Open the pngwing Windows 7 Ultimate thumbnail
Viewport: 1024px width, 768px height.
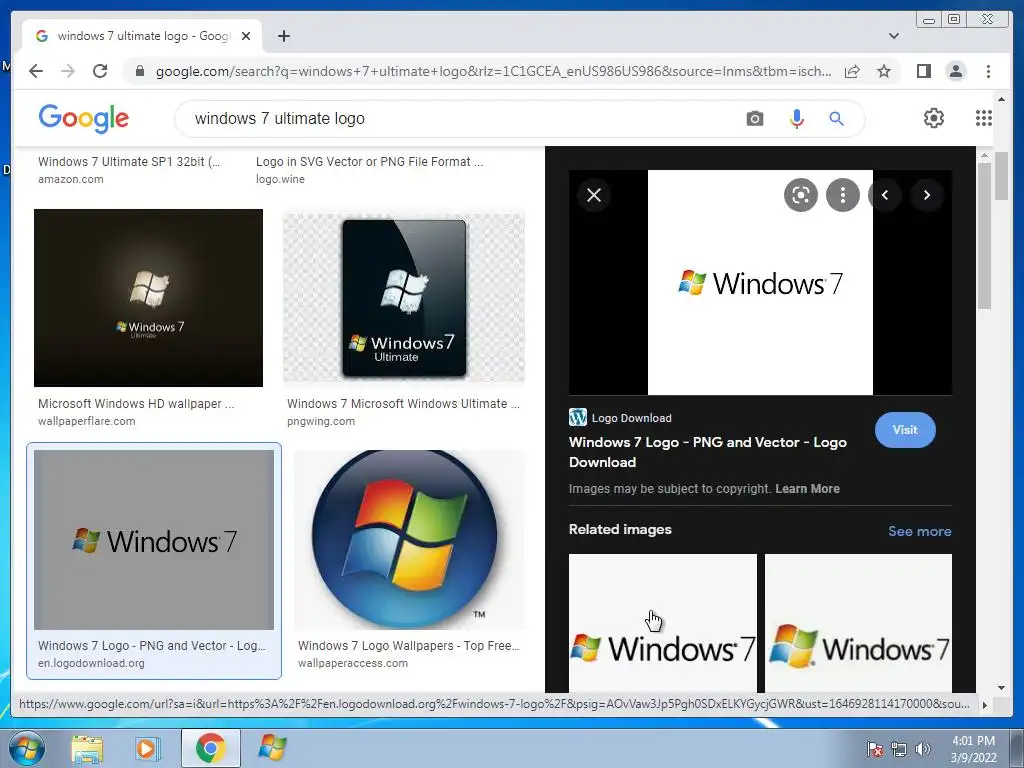point(404,298)
